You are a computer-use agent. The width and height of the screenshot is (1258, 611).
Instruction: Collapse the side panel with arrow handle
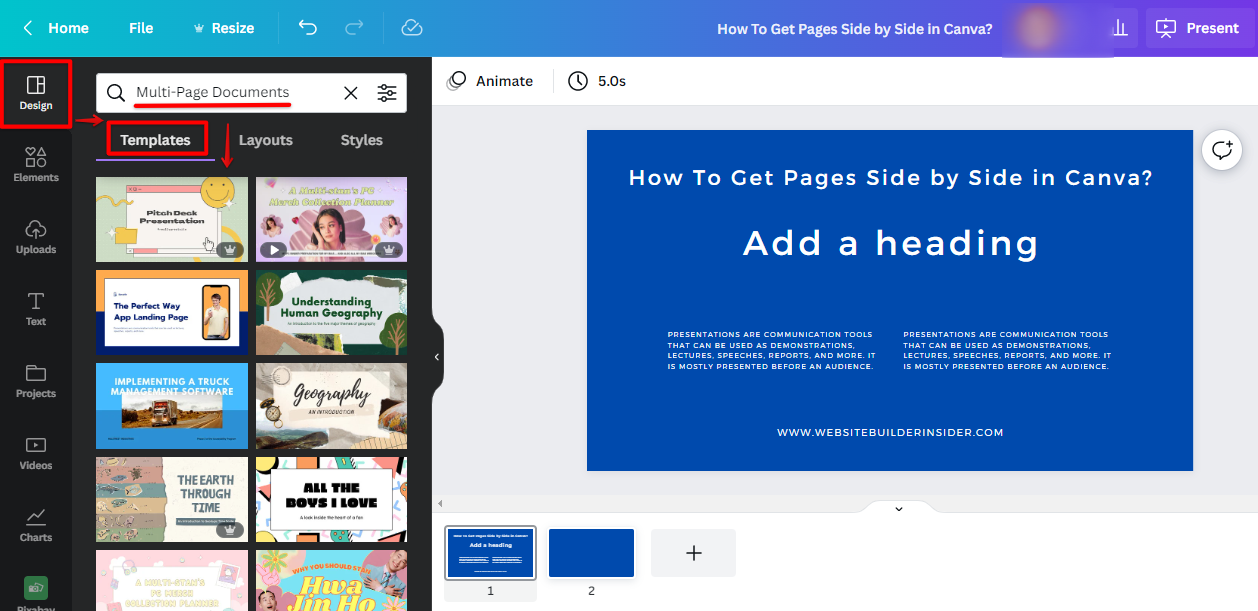(x=437, y=357)
